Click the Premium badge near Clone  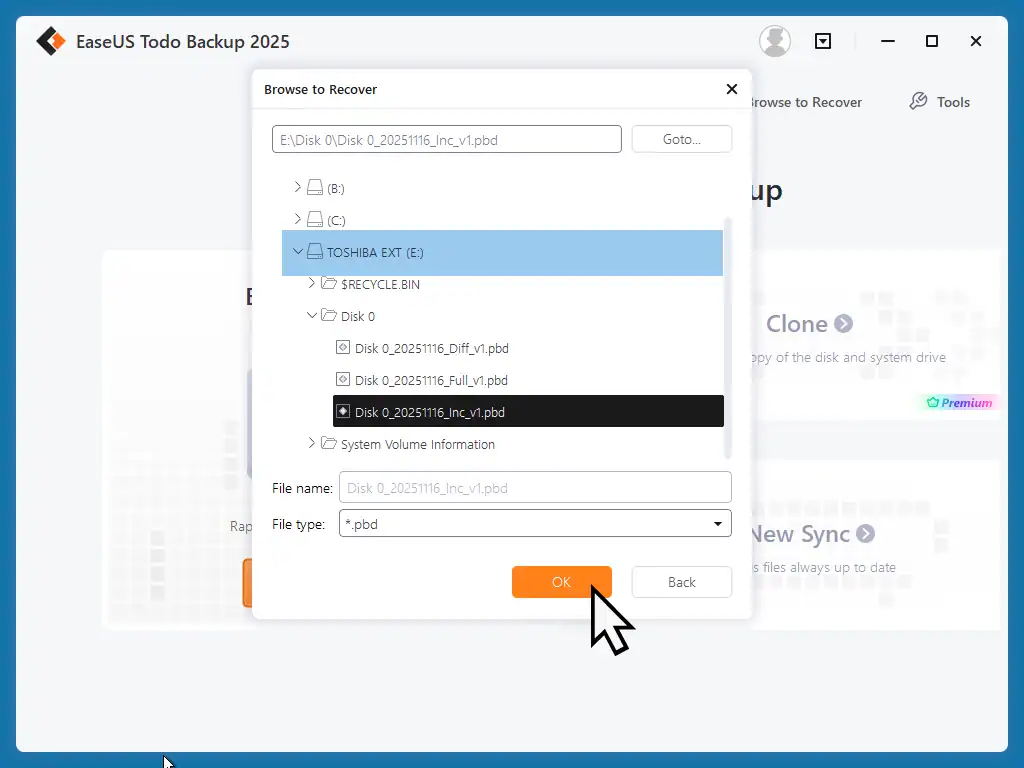click(x=957, y=402)
